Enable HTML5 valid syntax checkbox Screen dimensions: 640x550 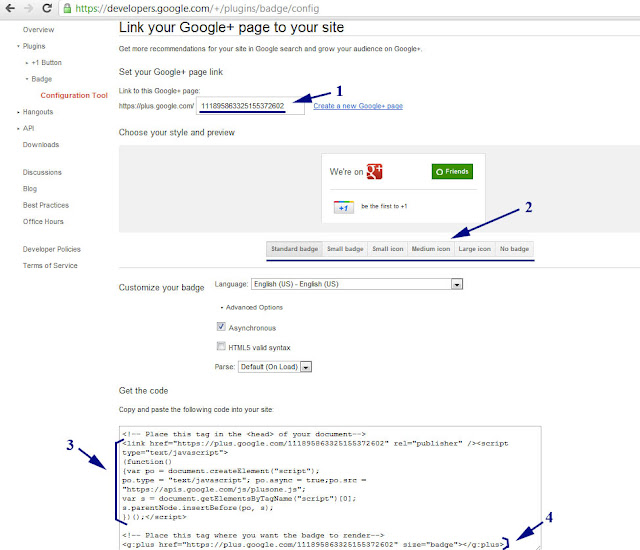(221, 346)
